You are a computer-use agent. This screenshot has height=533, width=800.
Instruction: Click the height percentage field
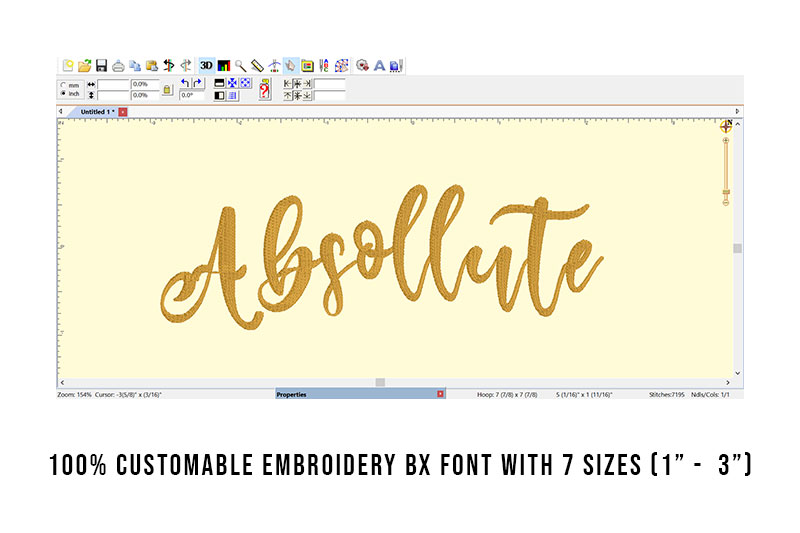point(145,95)
